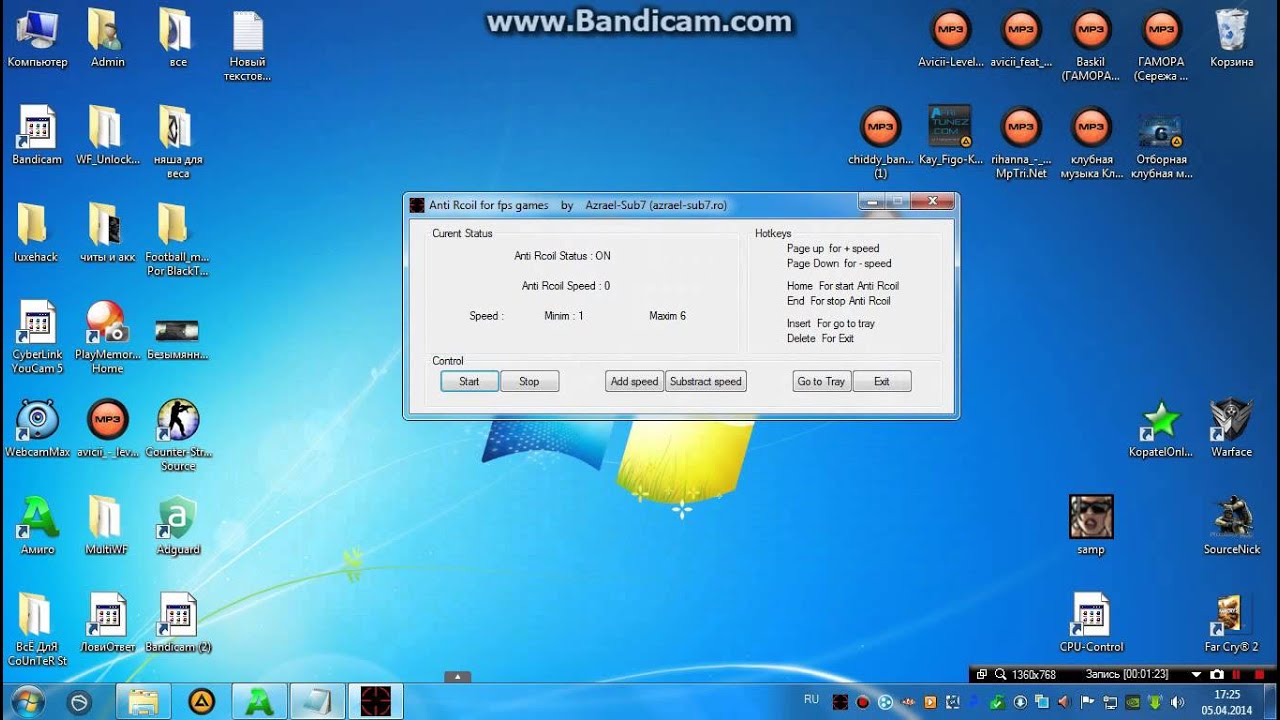Click the NVIDIA tray icon
The height and width of the screenshot is (720, 1280).
1133,702
